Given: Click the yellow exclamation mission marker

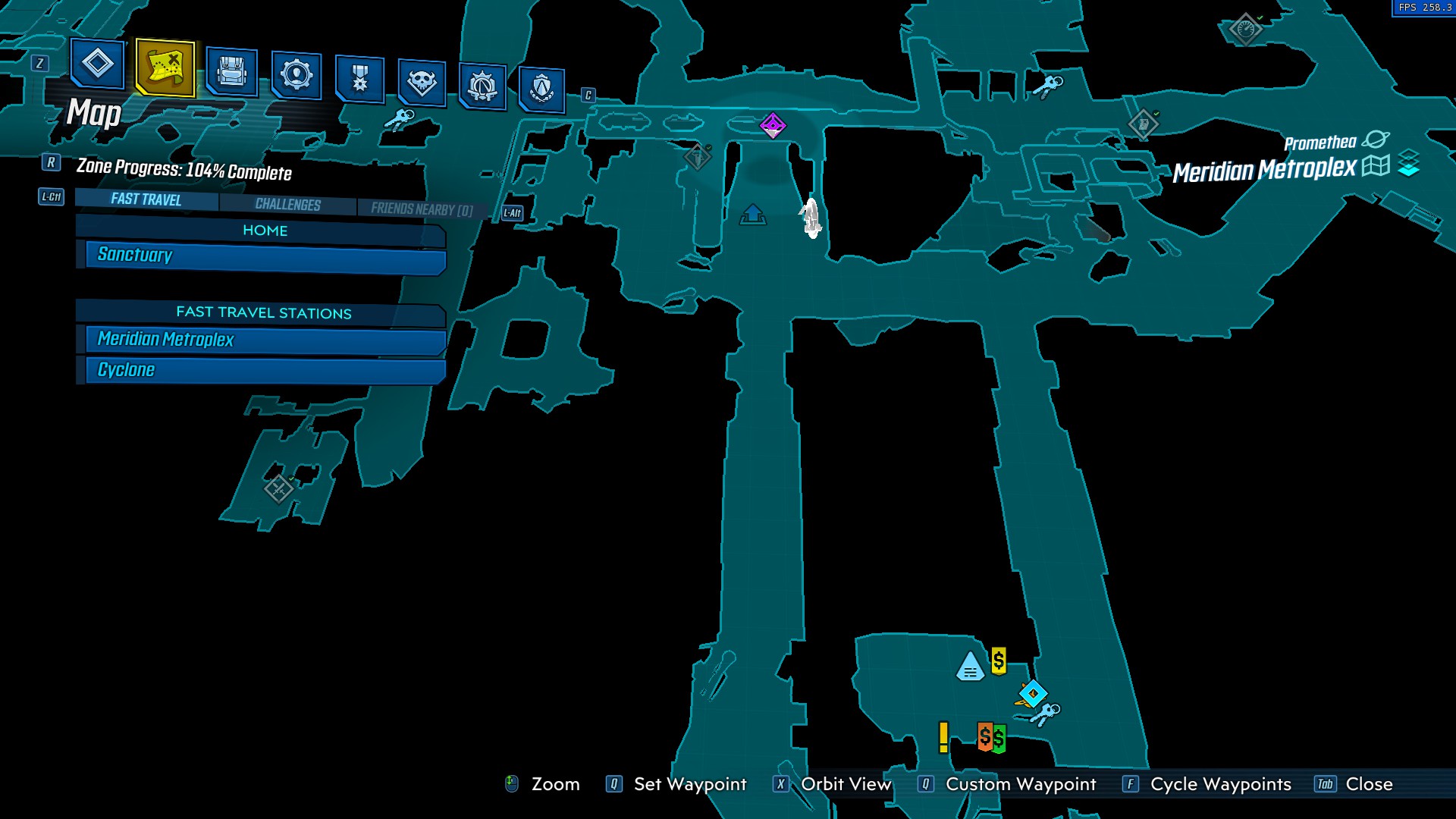Looking at the screenshot, I should [x=943, y=737].
